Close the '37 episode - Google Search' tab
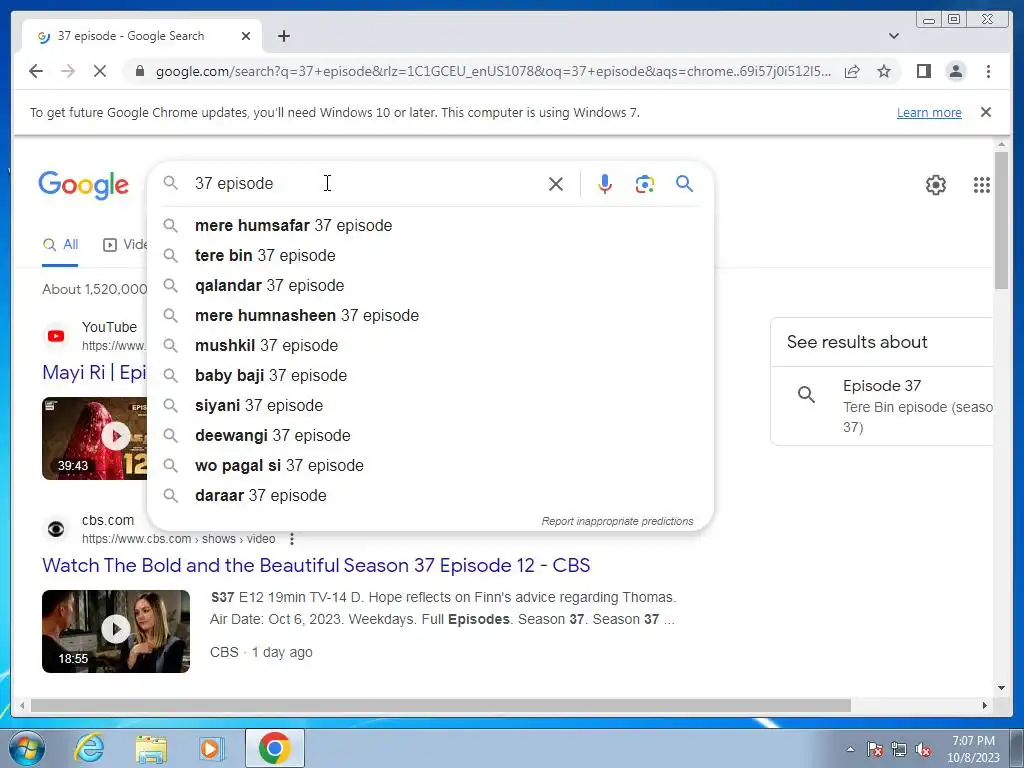This screenshot has height=768, width=1024. click(x=246, y=36)
